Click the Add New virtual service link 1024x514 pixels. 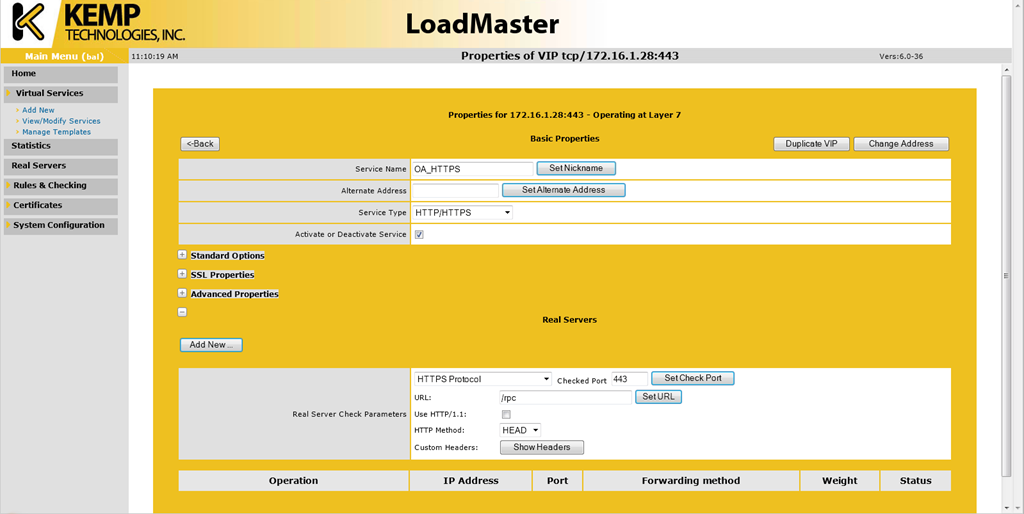(39, 110)
